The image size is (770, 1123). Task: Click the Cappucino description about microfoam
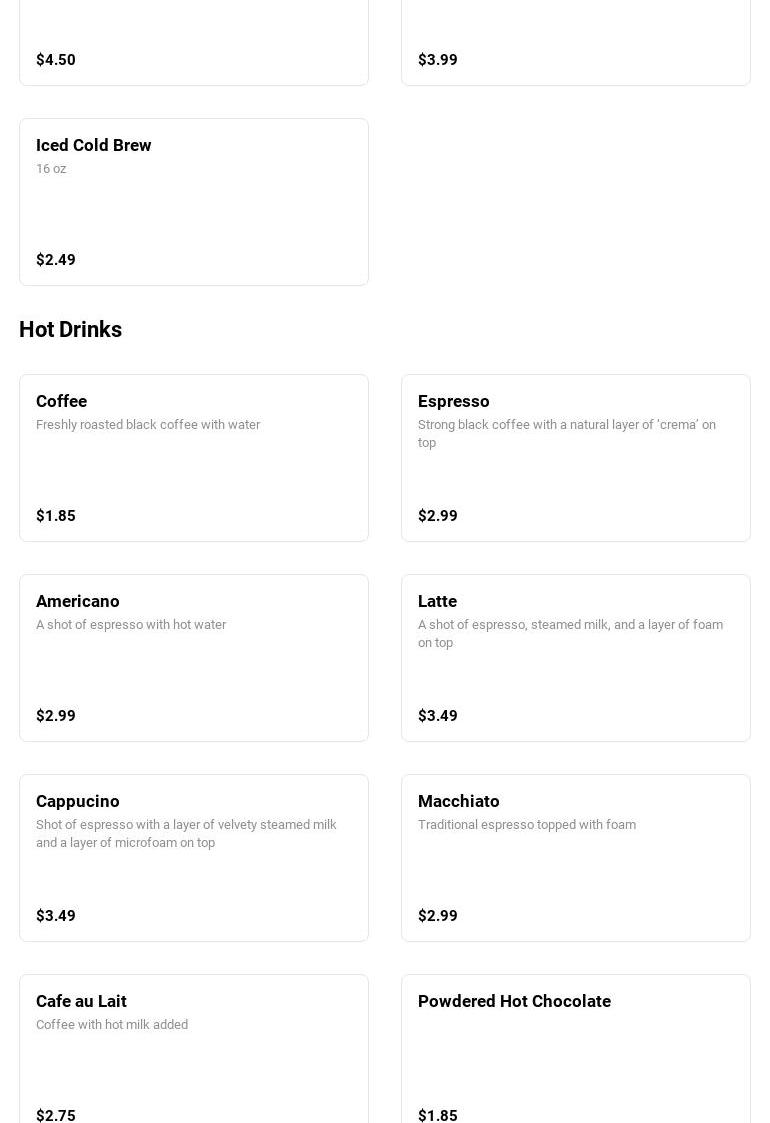(186, 833)
